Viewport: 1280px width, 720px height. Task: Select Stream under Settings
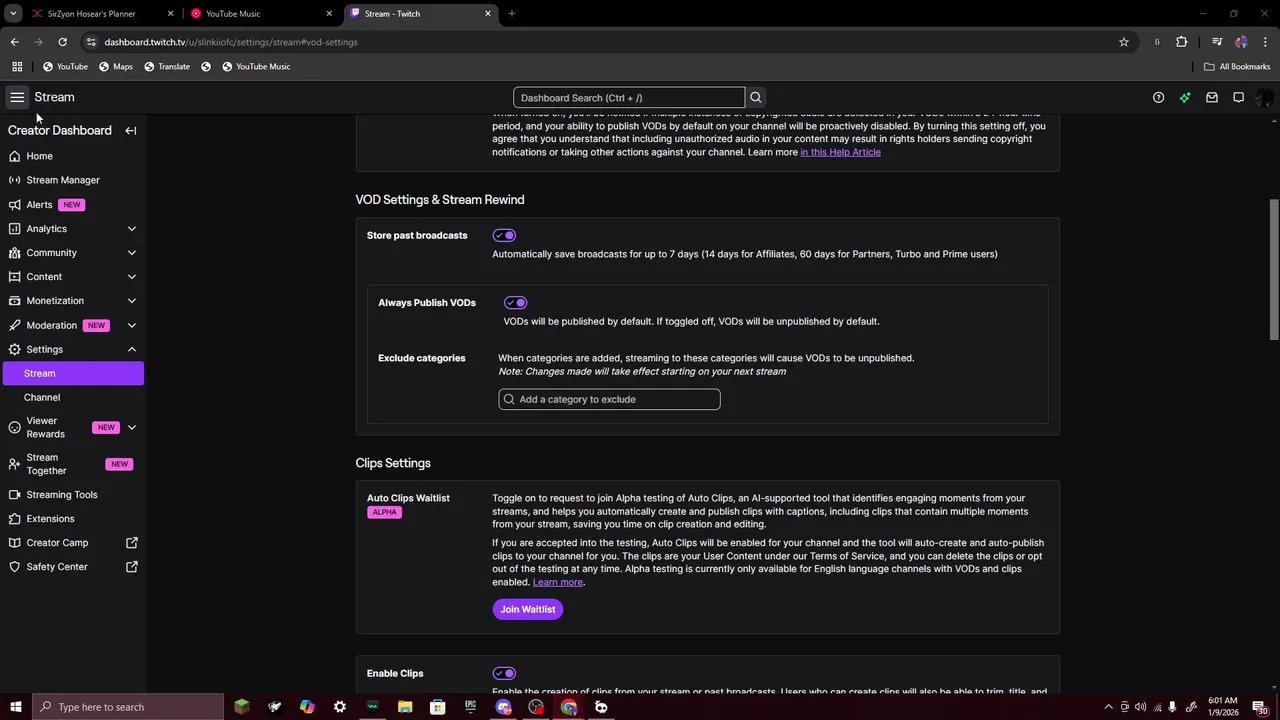[x=72, y=373]
